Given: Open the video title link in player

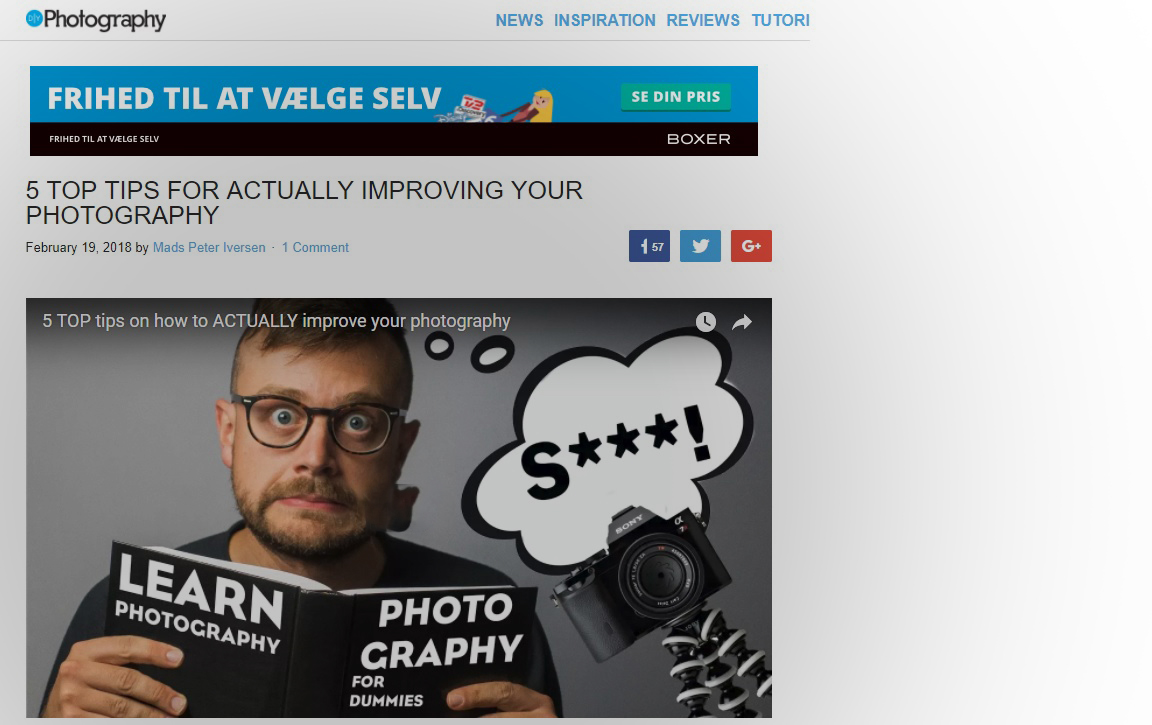Looking at the screenshot, I should click(x=276, y=321).
